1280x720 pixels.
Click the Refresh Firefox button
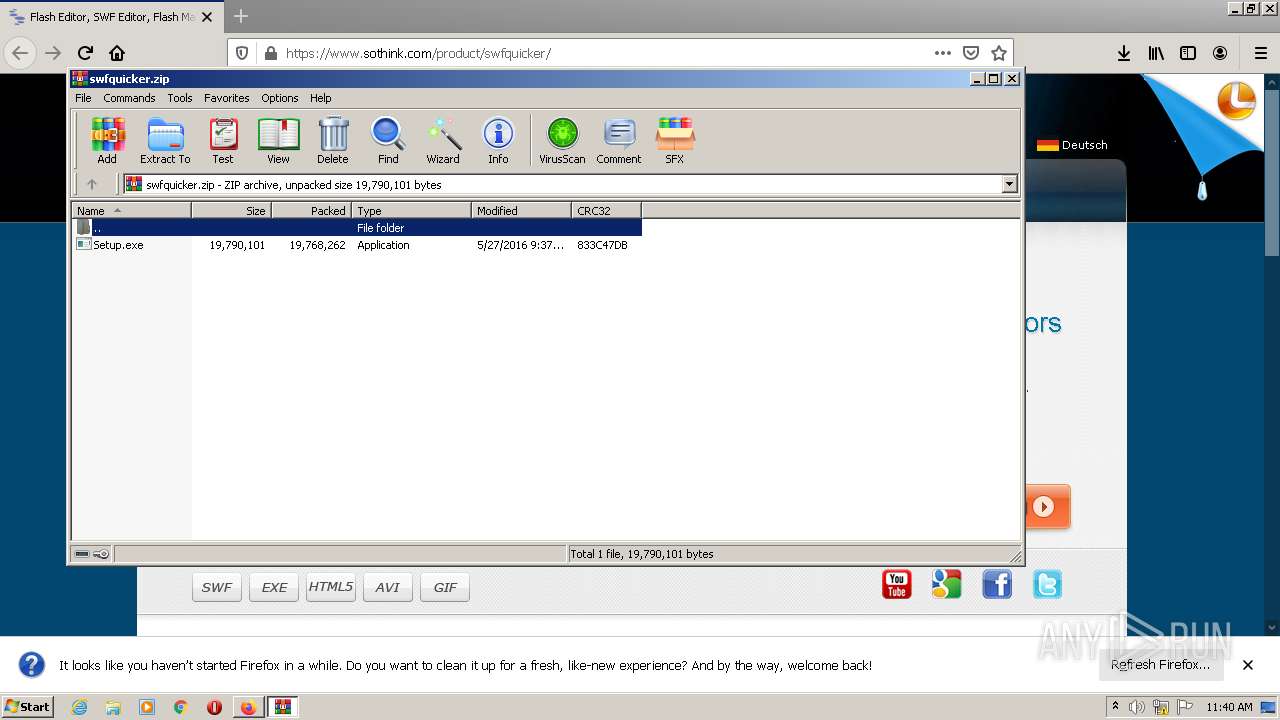pos(1160,665)
